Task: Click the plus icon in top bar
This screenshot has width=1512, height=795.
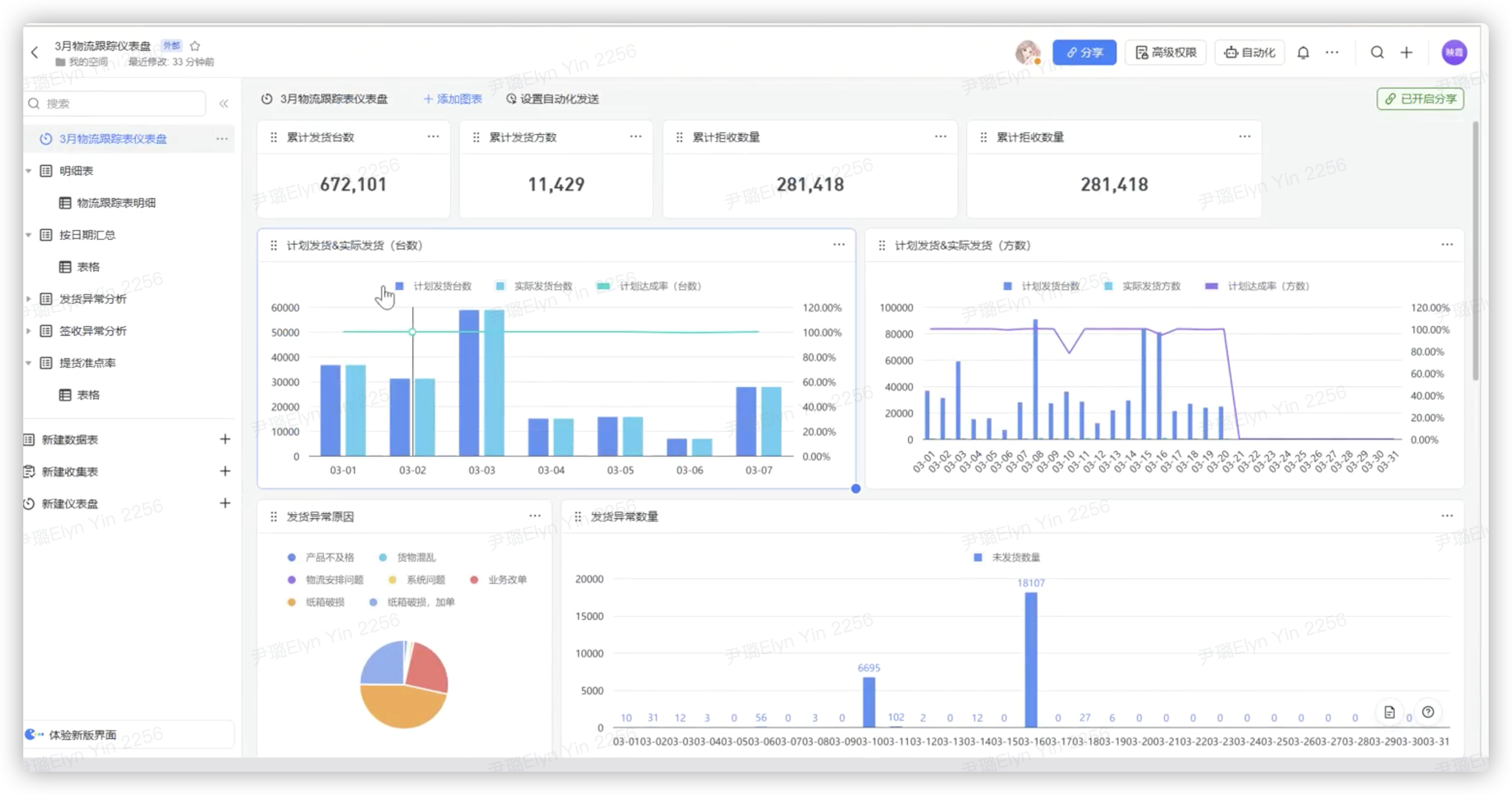Action: [1407, 52]
